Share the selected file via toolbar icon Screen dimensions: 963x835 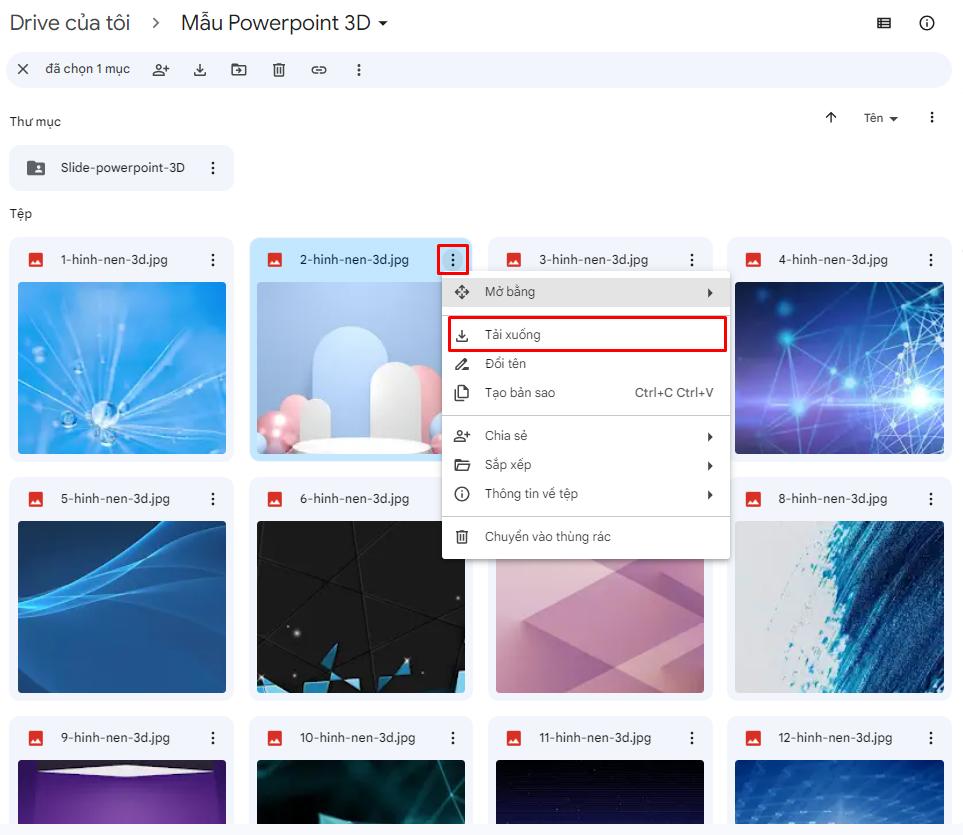[161, 70]
